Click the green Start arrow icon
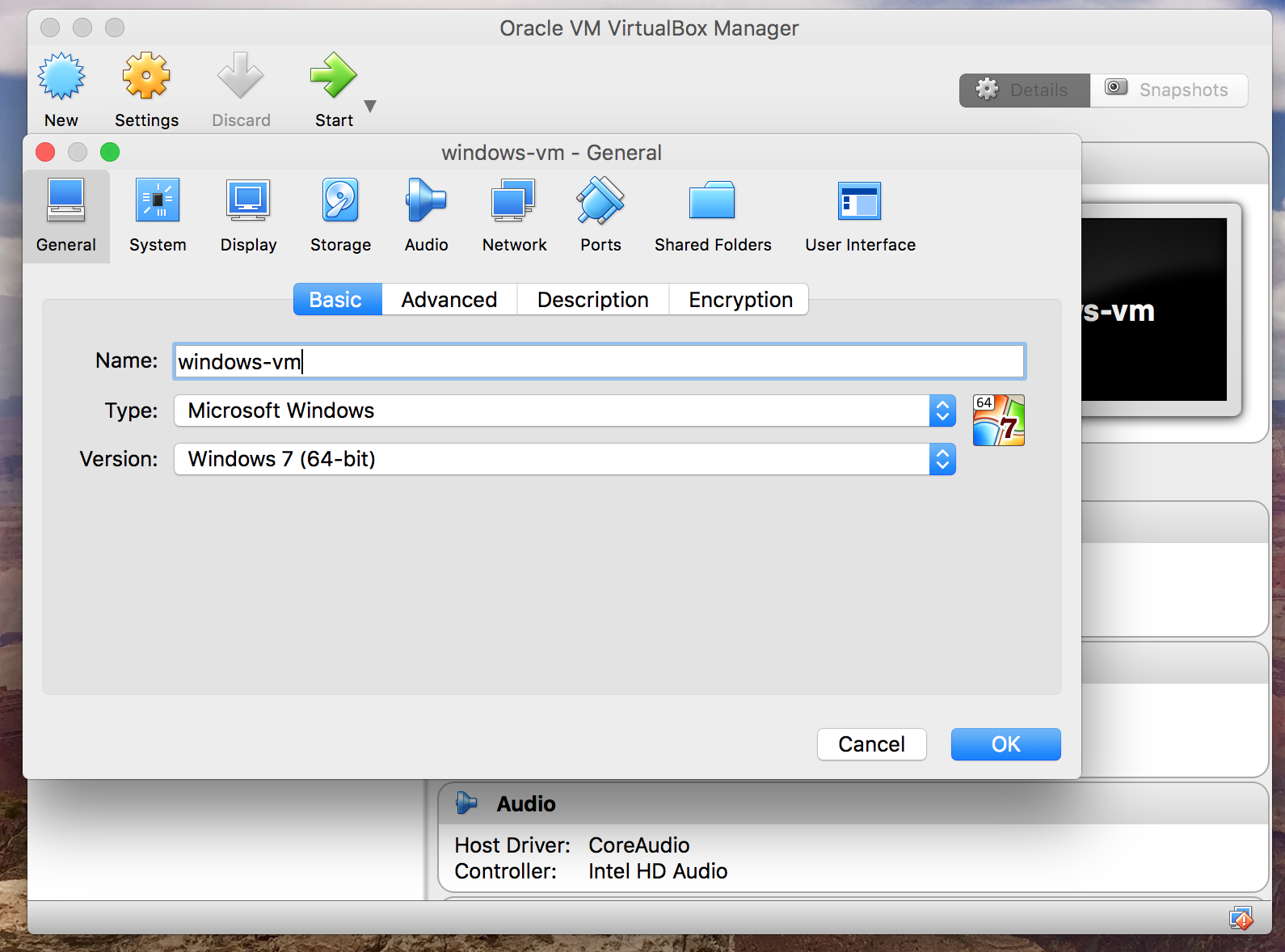 [333, 77]
